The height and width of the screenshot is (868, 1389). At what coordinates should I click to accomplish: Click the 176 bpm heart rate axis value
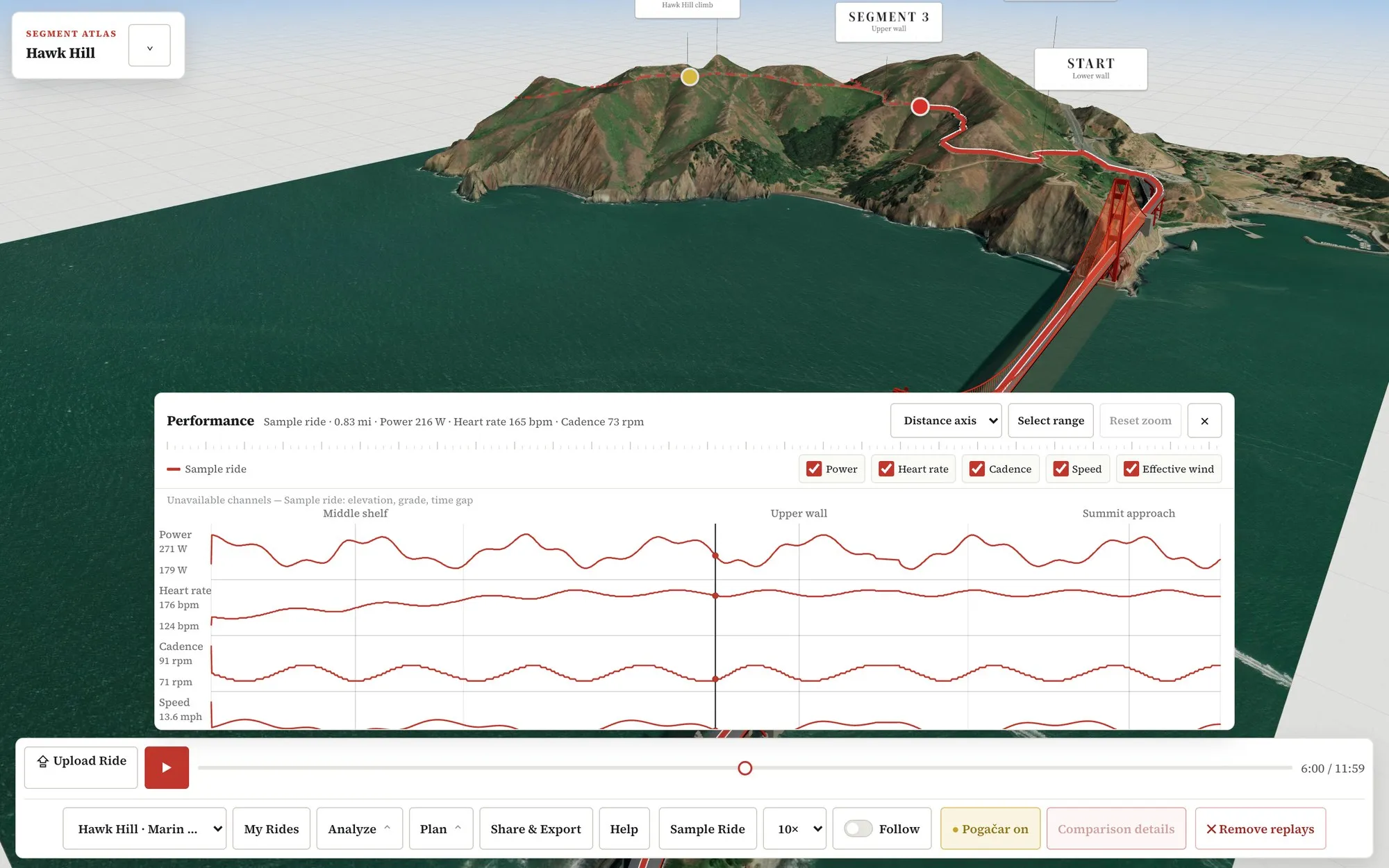(x=178, y=605)
